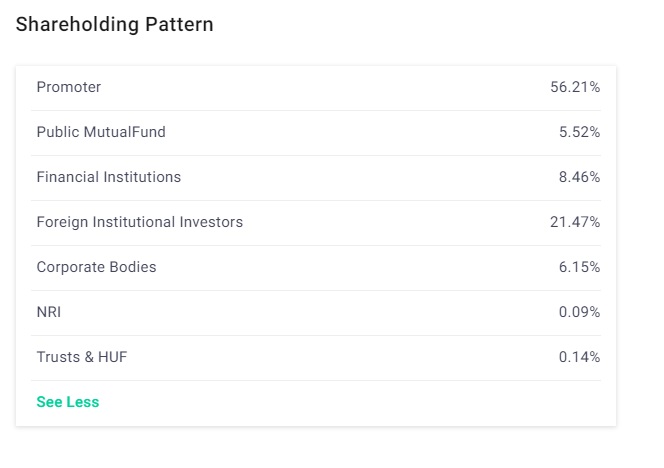Click the 5.52% percentage value
This screenshot has width=664, height=468.
(579, 132)
